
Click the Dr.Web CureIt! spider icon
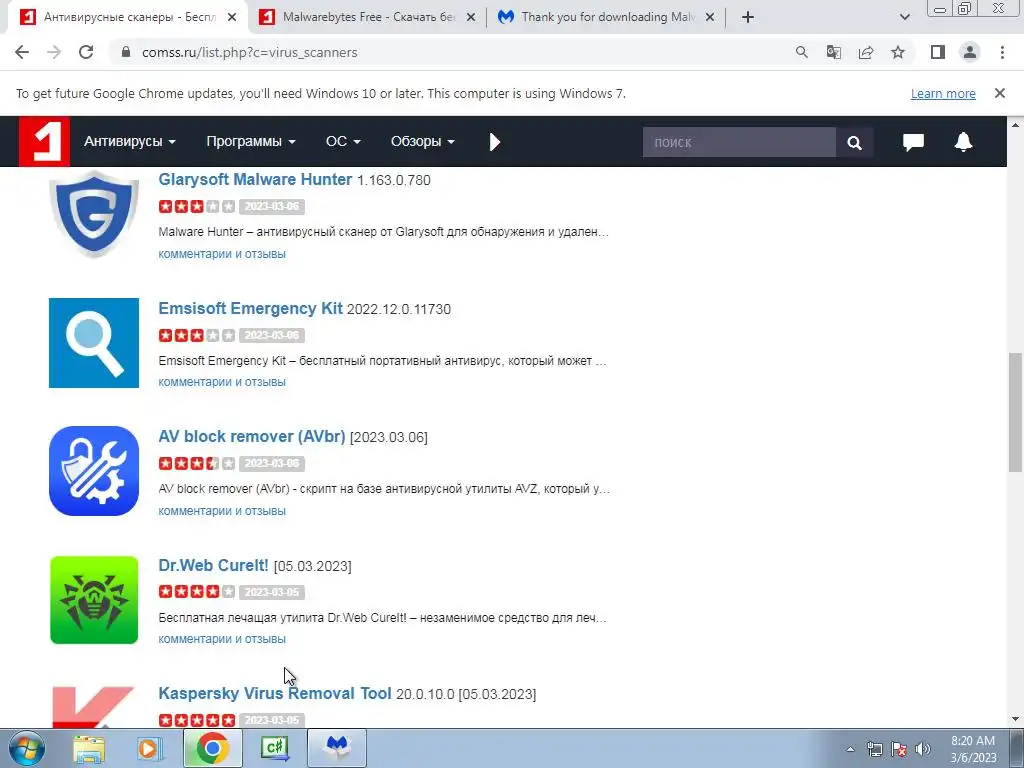pos(94,600)
